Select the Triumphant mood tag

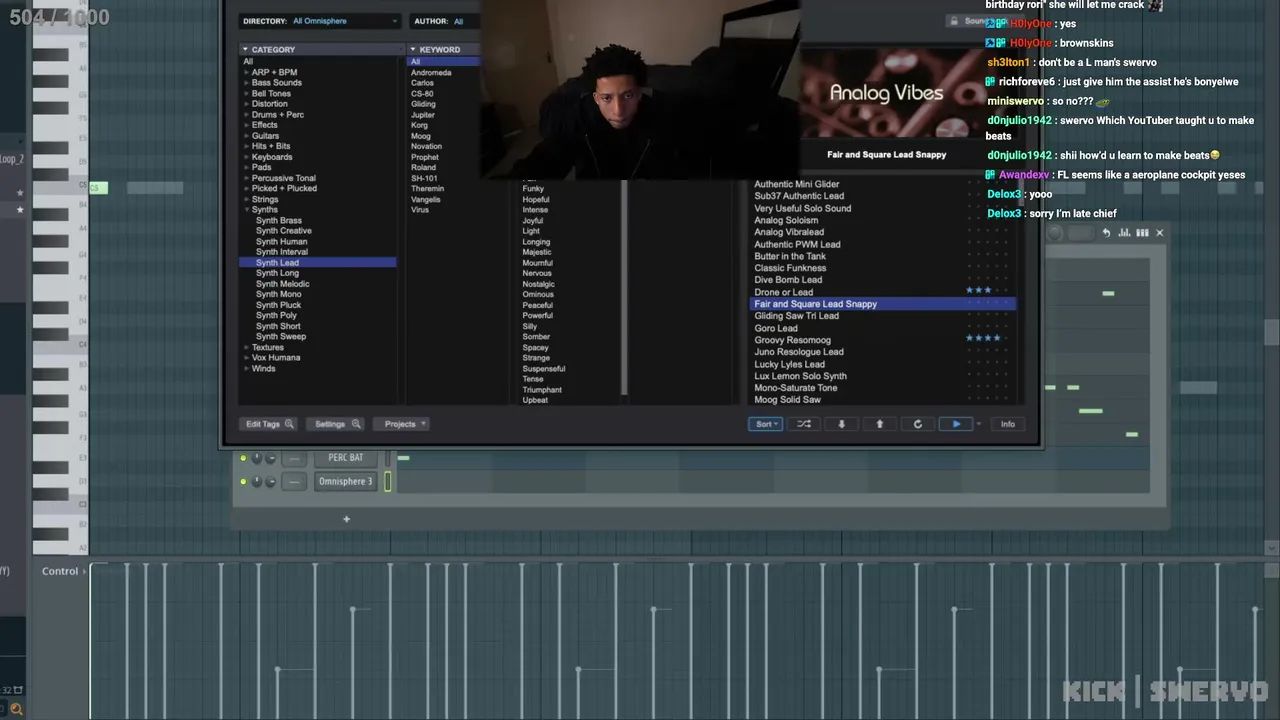point(542,390)
